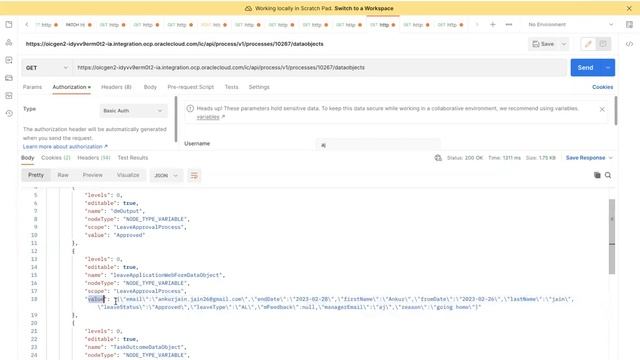Open the auth Type Basic Auth dropdown
The height and width of the screenshot is (360, 640).
point(133,111)
